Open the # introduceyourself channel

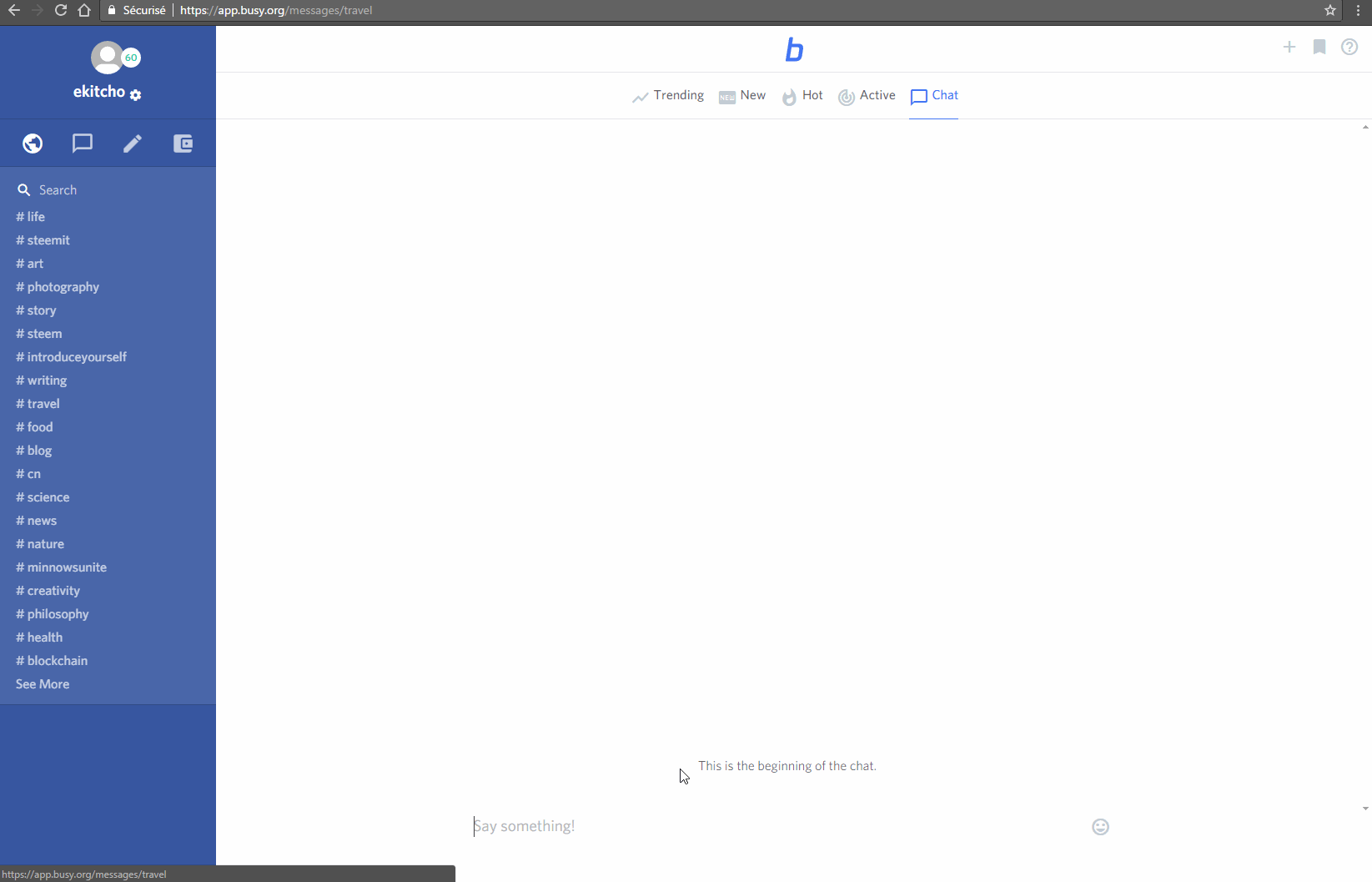pos(71,357)
